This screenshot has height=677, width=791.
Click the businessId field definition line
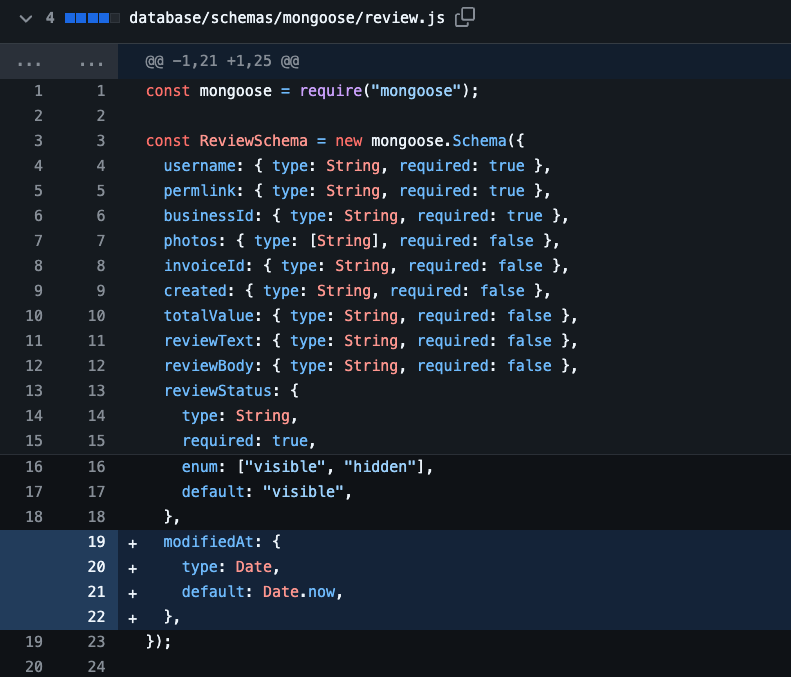point(366,216)
